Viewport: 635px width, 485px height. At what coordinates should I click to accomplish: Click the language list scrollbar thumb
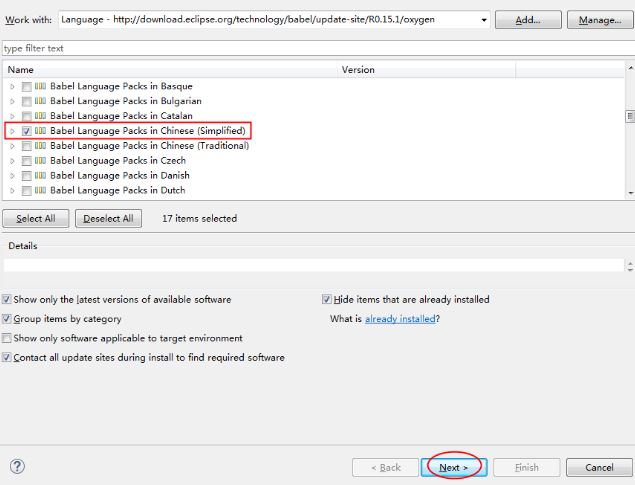(630, 117)
